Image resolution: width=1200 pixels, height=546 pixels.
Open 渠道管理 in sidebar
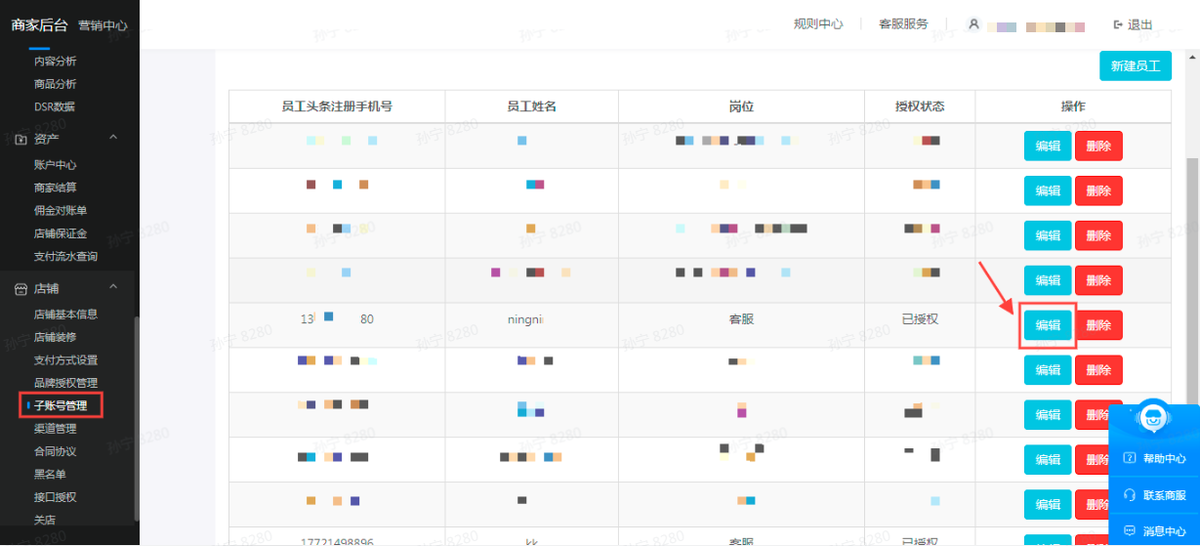(55, 428)
